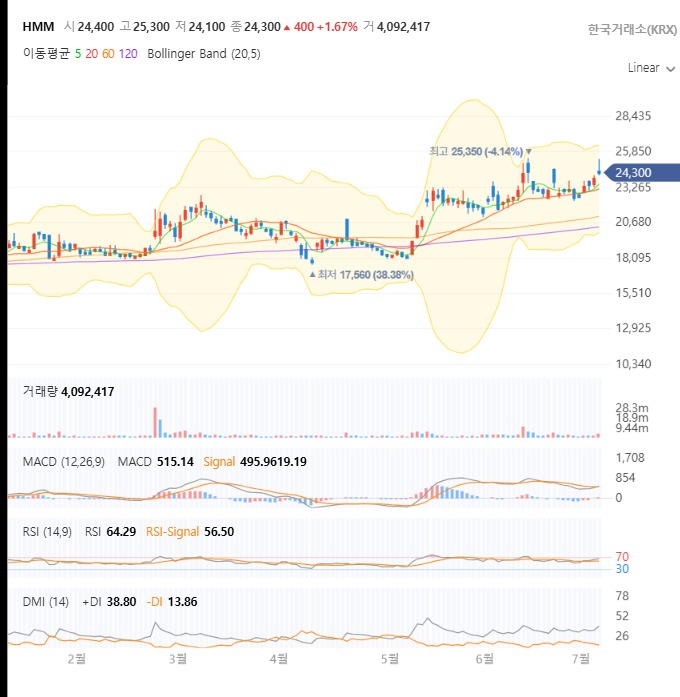Image resolution: width=680 pixels, height=697 pixels.
Task: Select the 60-day moving average label
Action: [x=108, y=54]
